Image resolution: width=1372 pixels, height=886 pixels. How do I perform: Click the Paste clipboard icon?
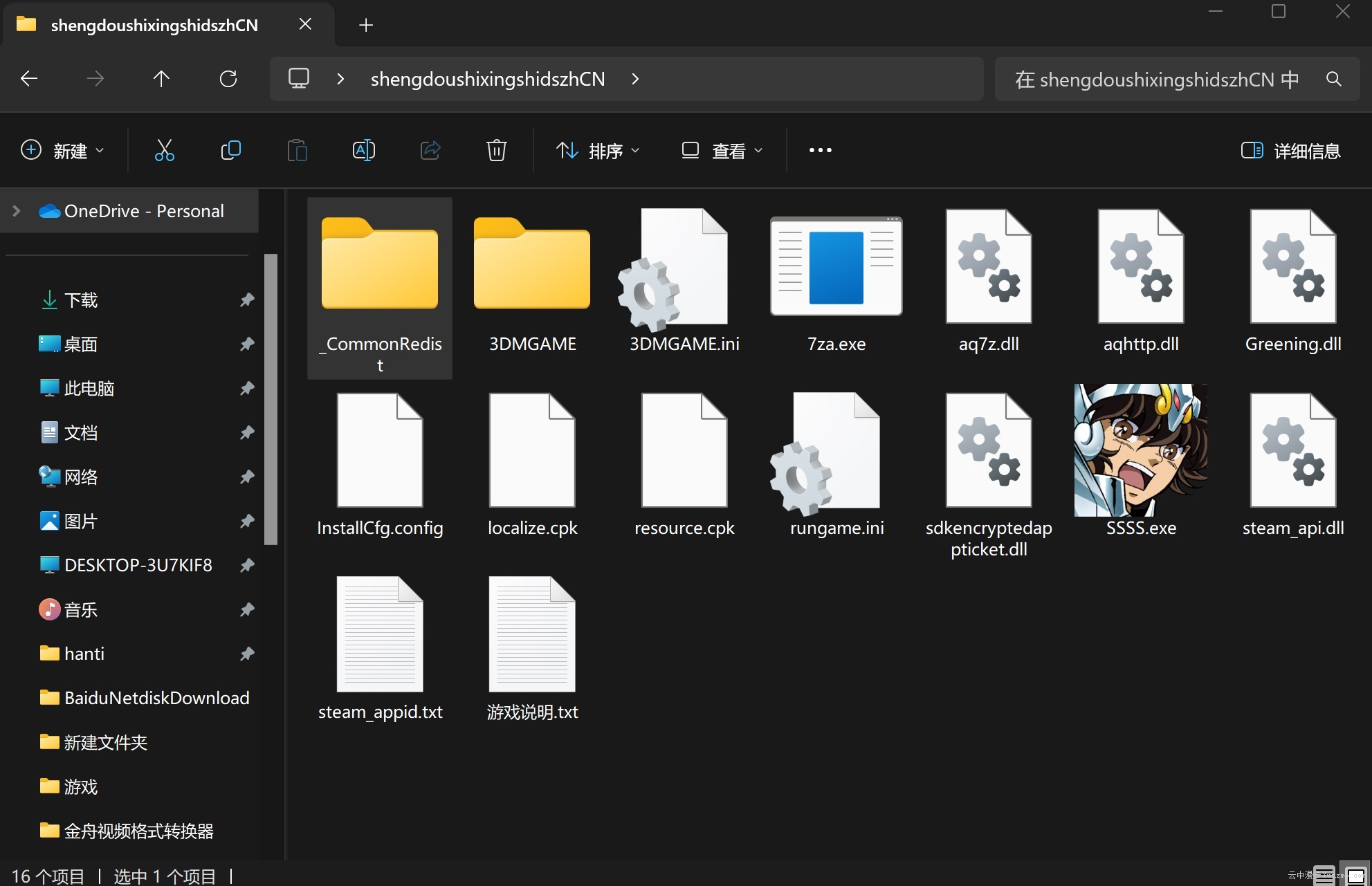click(x=298, y=150)
